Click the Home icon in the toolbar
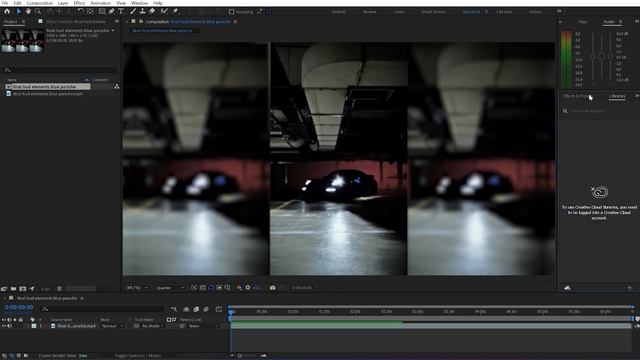 pos(7,11)
